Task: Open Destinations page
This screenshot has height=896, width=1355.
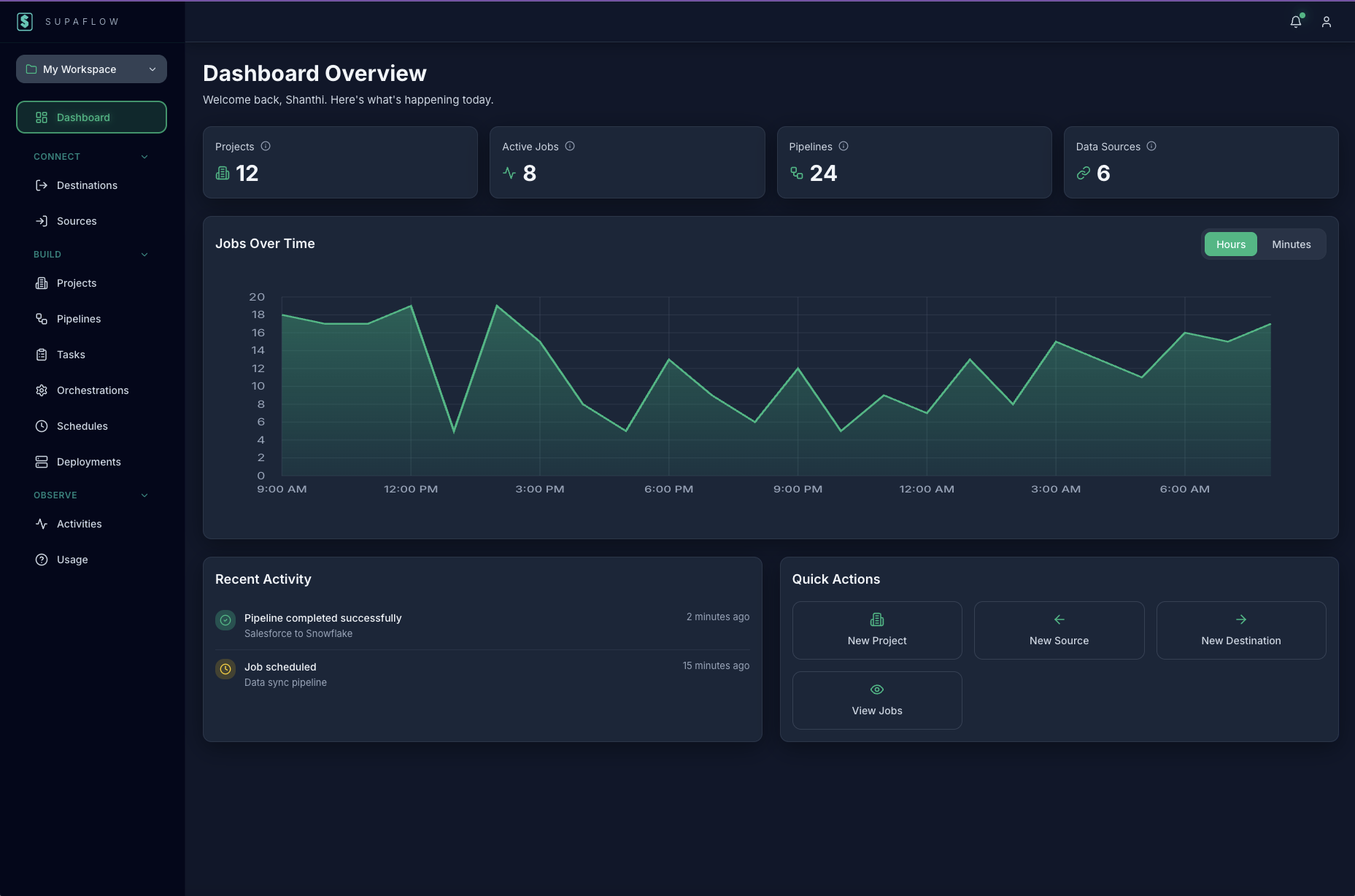Action: click(x=91, y=185)
